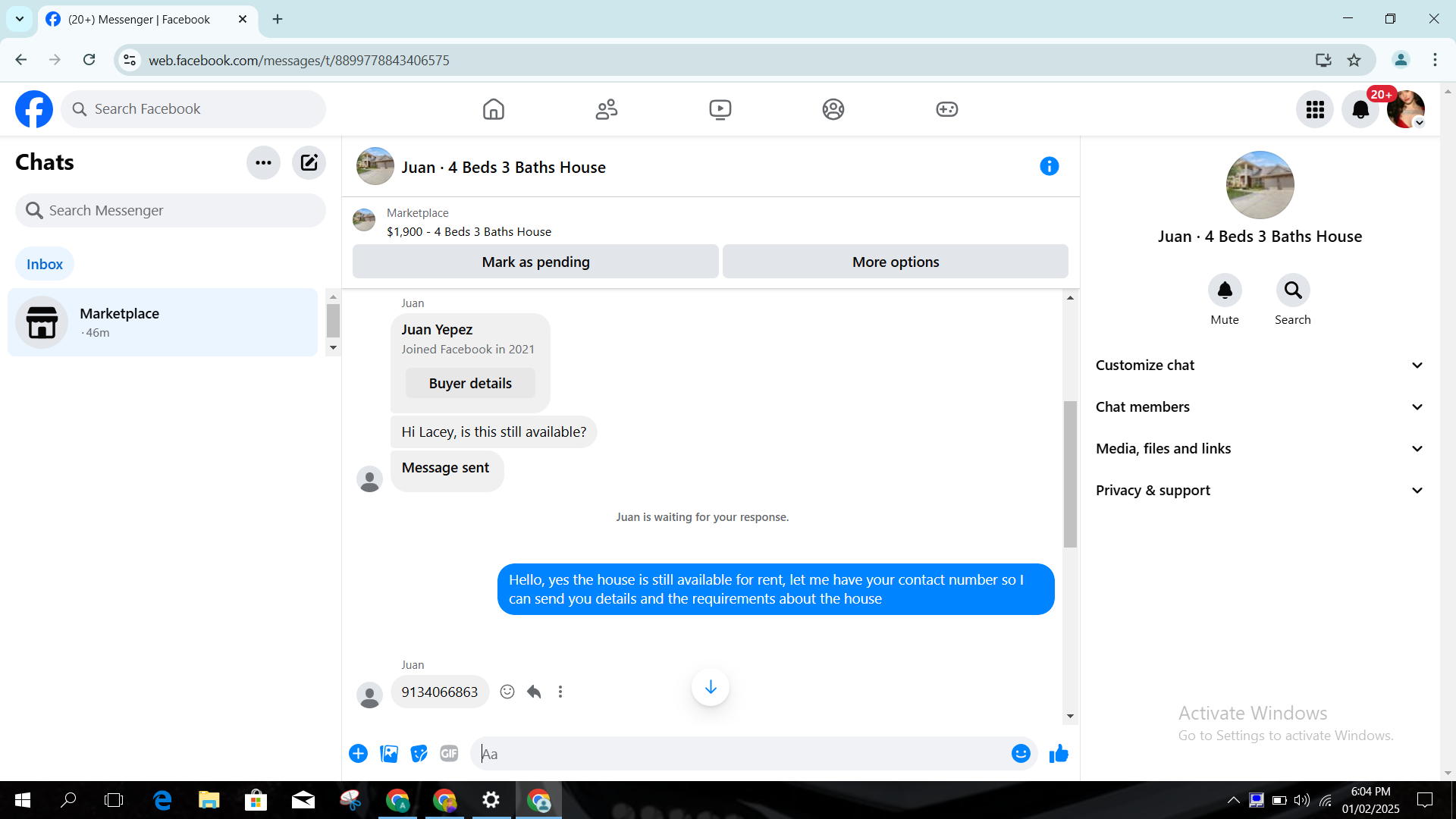The height and width of the screenshot is (819, 1456).
Task: Start a new message with compose icon
Action: [x=309, y=162]
